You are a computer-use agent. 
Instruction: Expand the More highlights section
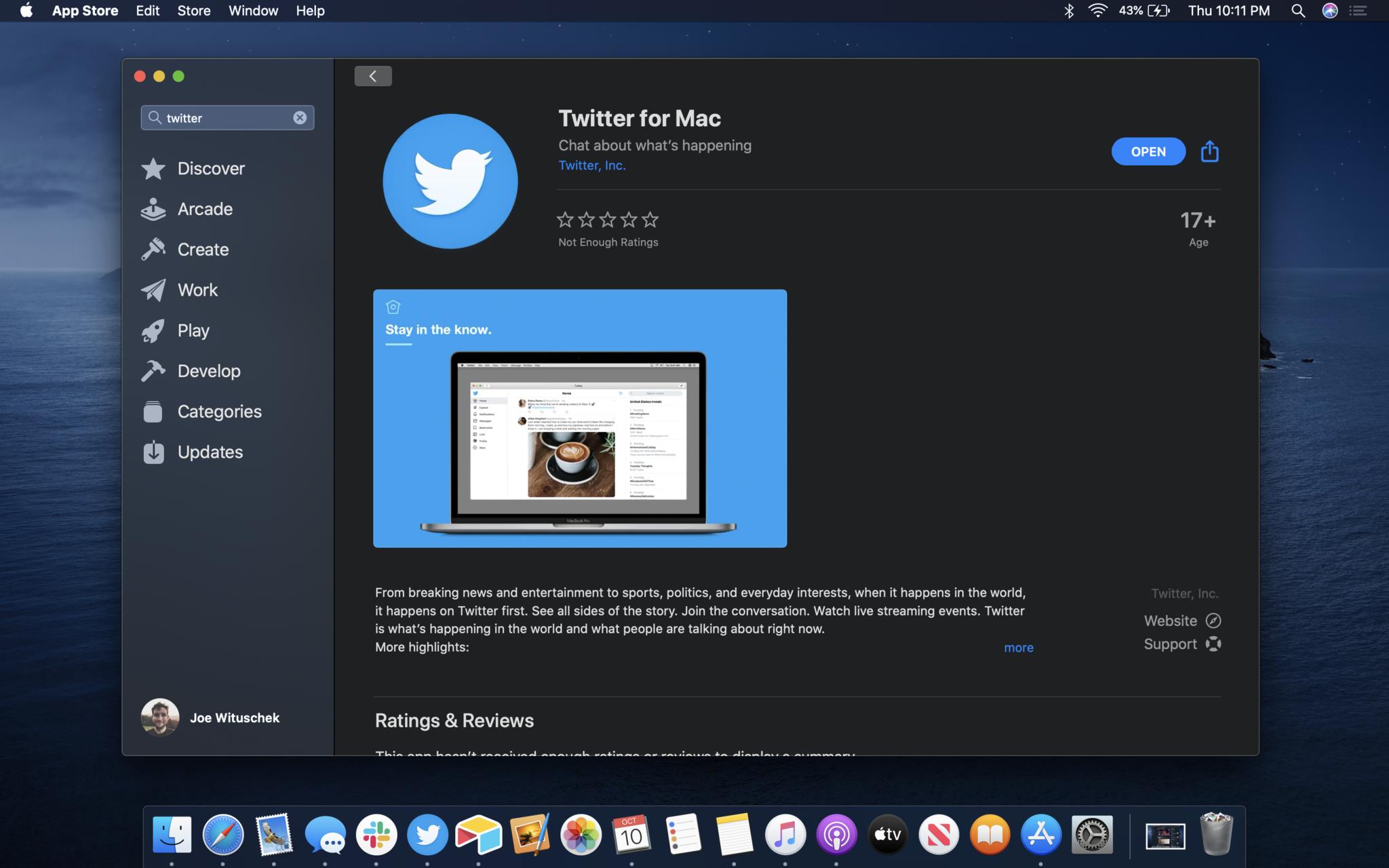(x=1018, y=647)
